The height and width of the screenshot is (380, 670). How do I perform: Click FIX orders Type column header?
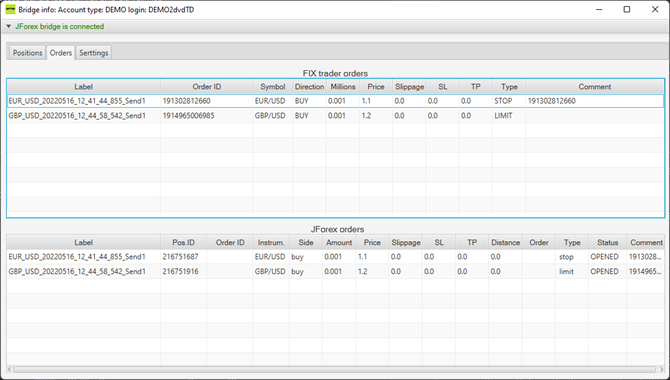509,87
